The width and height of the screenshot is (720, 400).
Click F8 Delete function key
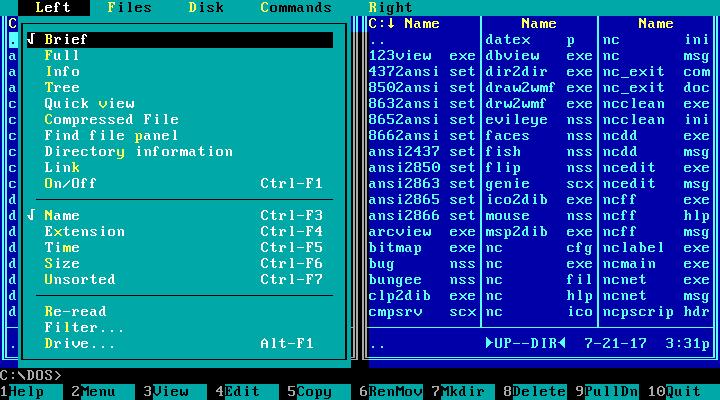pyautogui.click(x=535, y=392)
